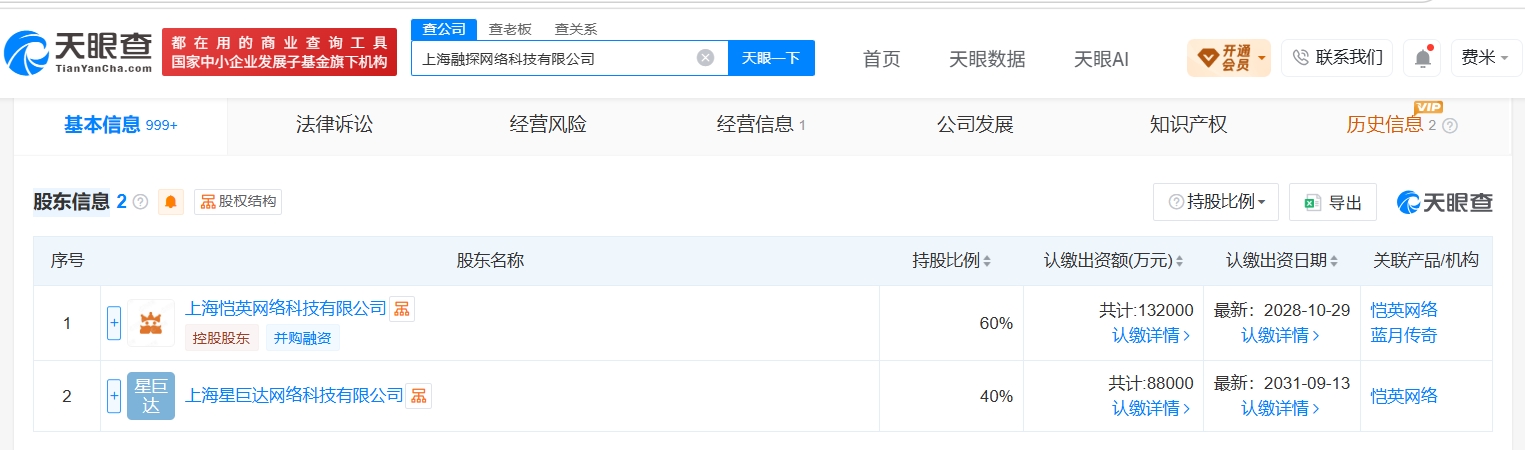Select the 知识产权 tab
The image size is (1525, 450).
(1188, 125)
